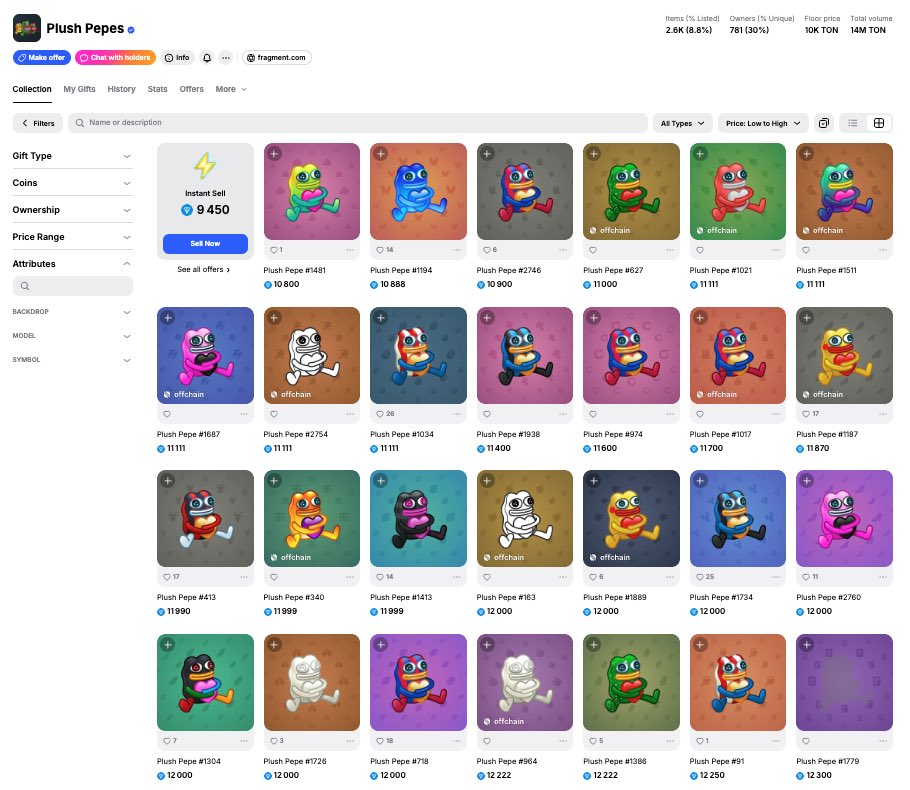
Task: Click Chat with holders button
Action: [115, 57]
